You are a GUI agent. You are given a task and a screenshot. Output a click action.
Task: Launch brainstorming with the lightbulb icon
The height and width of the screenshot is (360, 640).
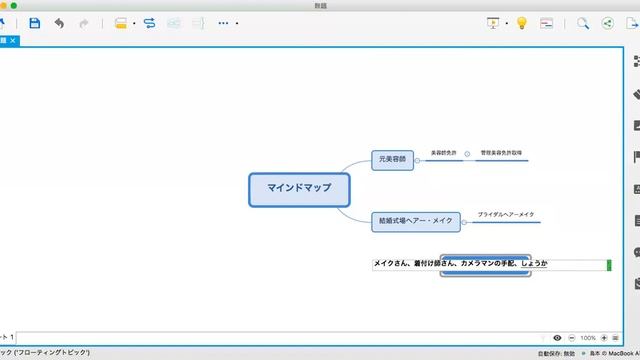pos(522,23)
